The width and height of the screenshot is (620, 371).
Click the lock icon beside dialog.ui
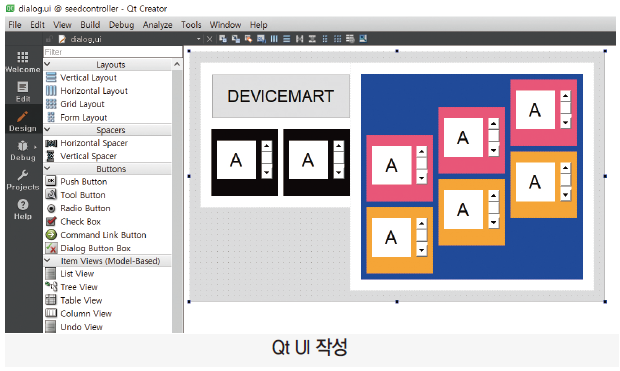[49, 39]
